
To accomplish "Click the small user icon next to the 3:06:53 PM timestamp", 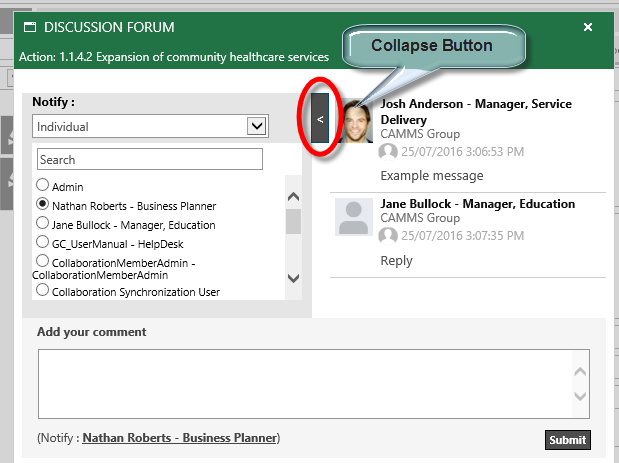I will (388, 152).
